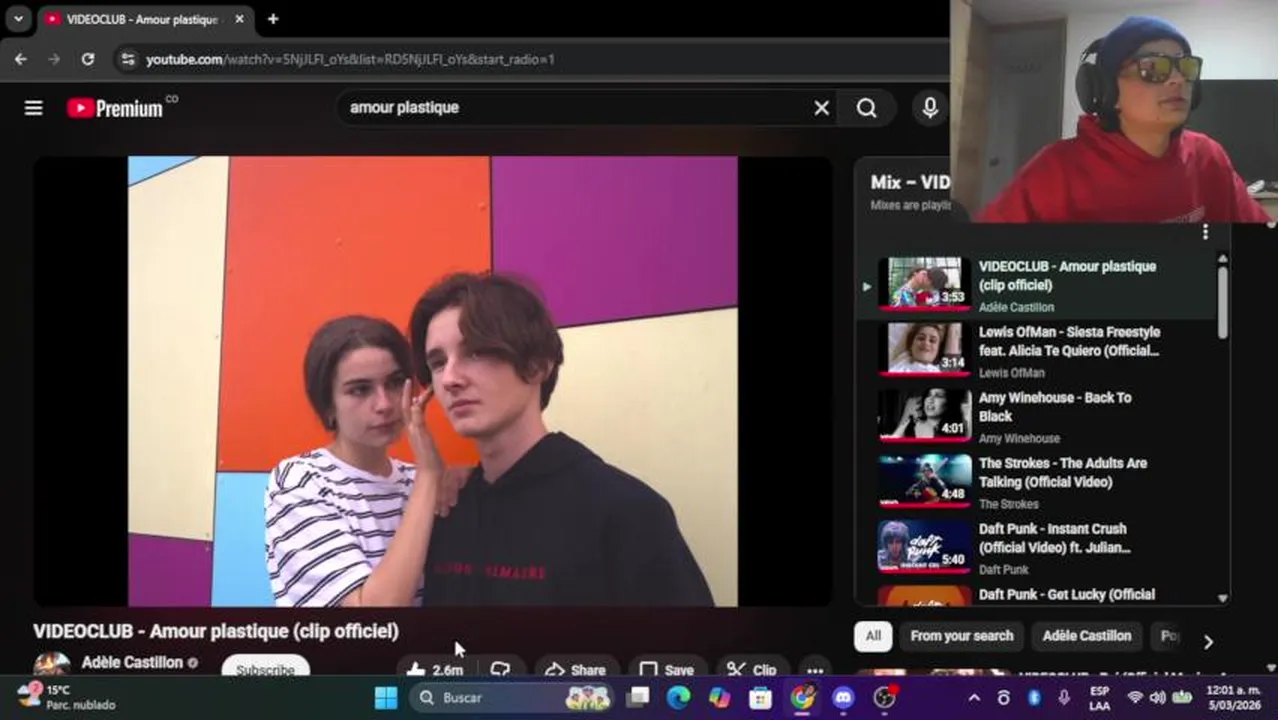Open the clock showing 12:01 a. m.
This screenshot has height=720, width=1278.
tap(1233, 698)
